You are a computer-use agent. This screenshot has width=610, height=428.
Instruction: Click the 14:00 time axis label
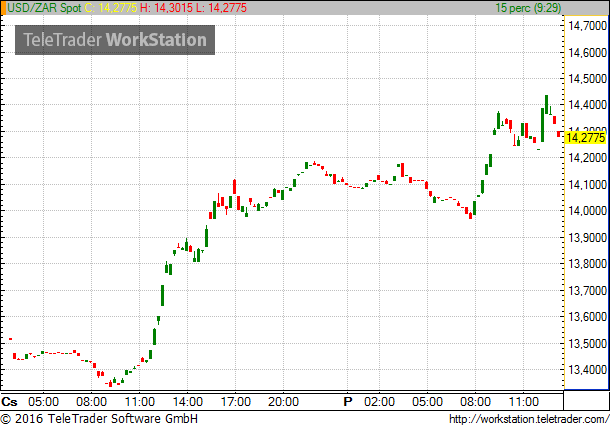tap(188, 401)
